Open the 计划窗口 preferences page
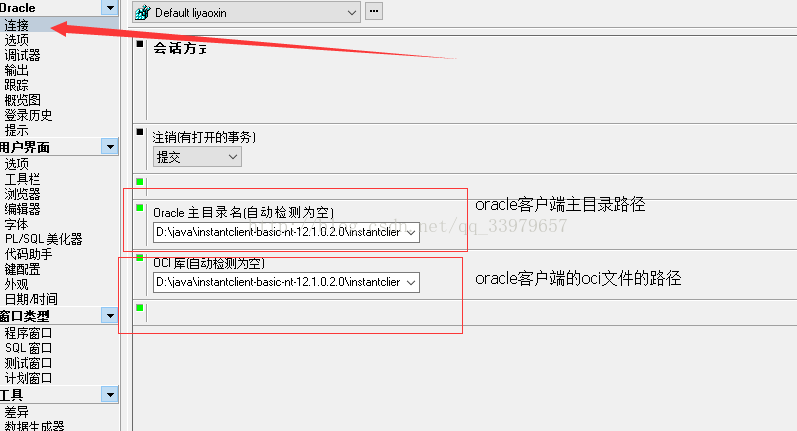797x431 pixels. [28, 378]
